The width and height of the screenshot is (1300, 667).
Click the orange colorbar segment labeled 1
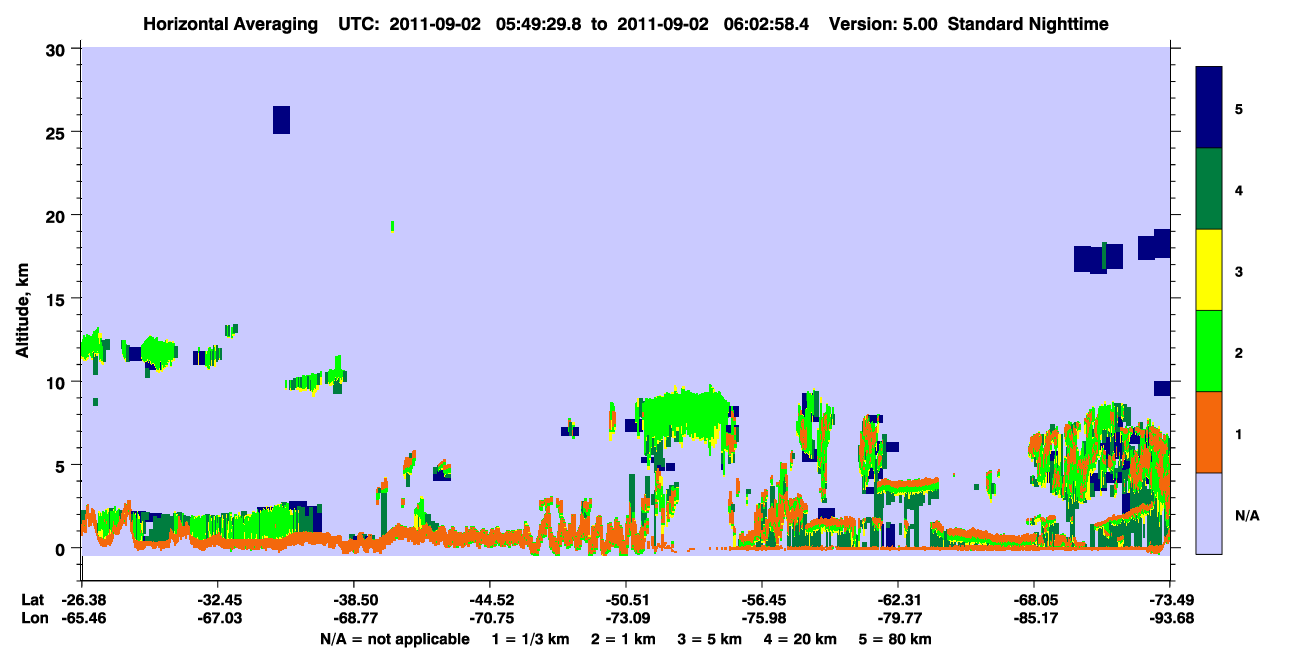tap(1209, 432)
